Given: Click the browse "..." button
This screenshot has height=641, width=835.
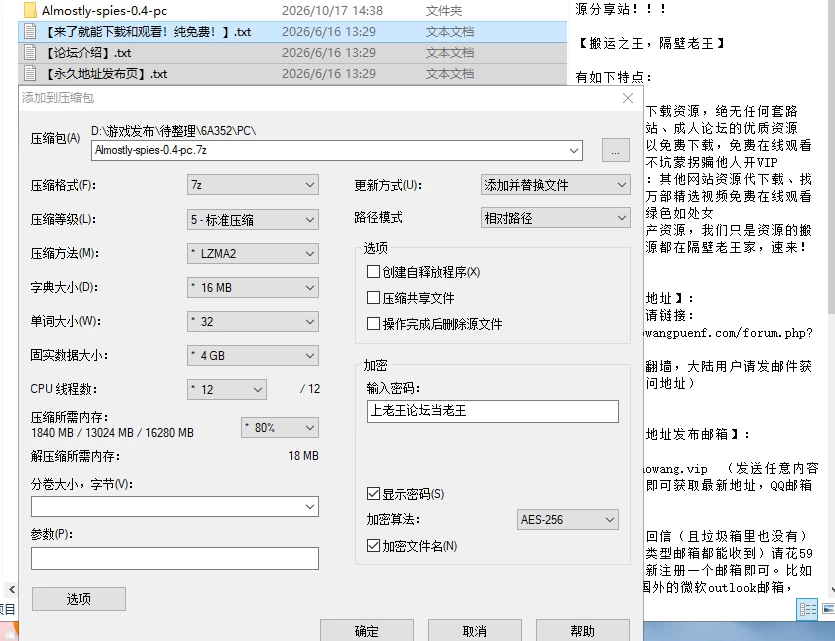Looking at the screenshot, I should 616,150.
